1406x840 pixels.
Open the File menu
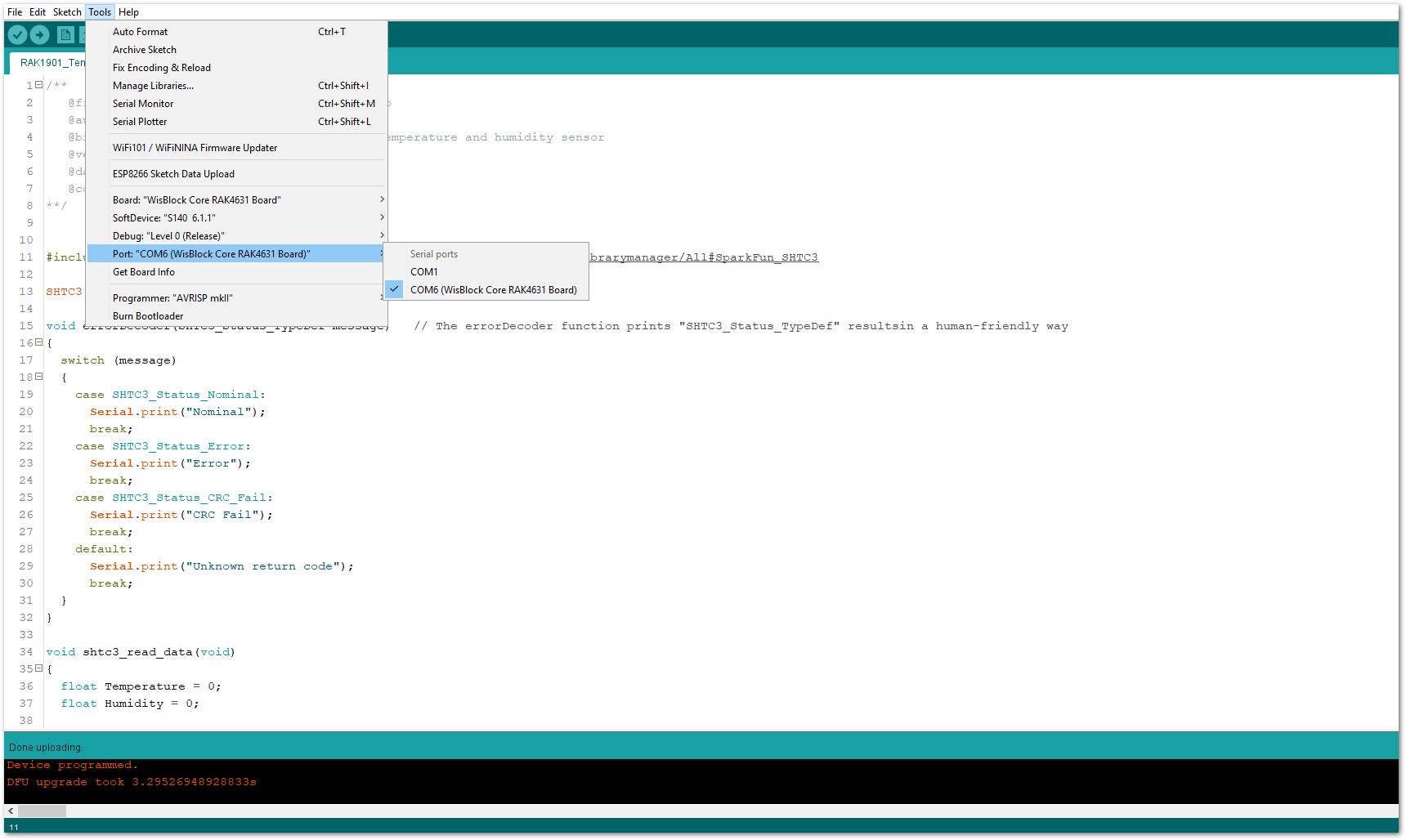tap(15, 12)
